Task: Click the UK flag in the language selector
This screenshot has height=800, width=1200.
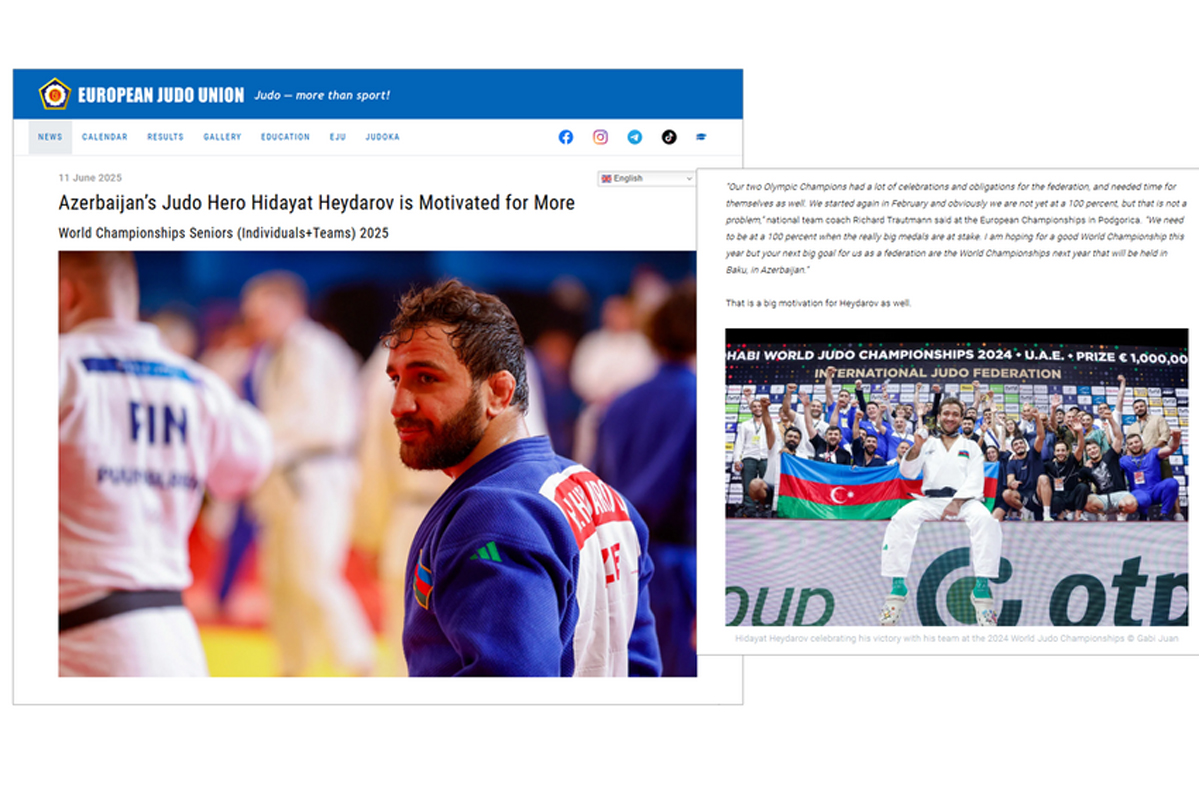Action: click(x=606, y=179)
